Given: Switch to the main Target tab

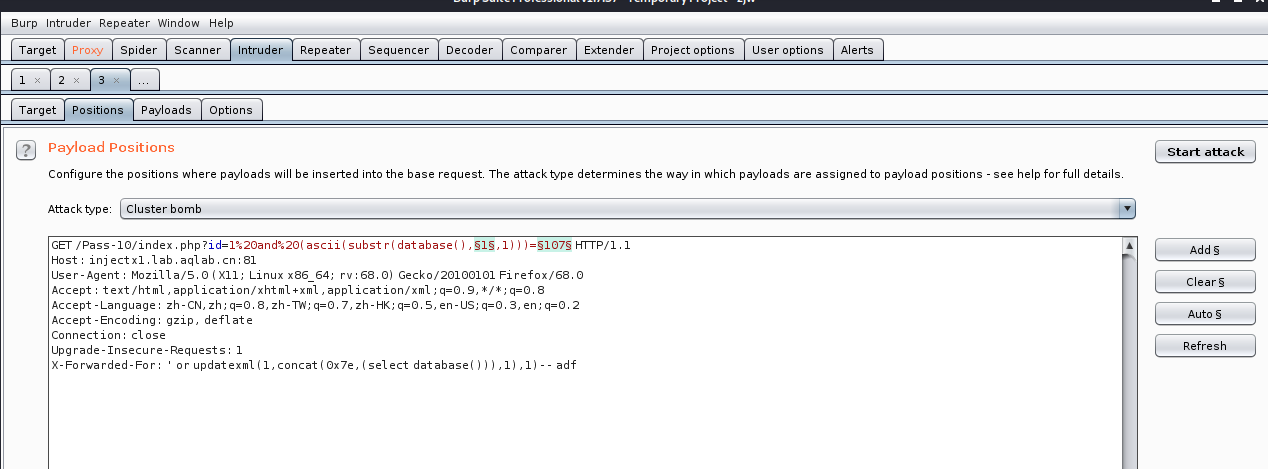Looking at the screenshot, I should tap(38, 50).
